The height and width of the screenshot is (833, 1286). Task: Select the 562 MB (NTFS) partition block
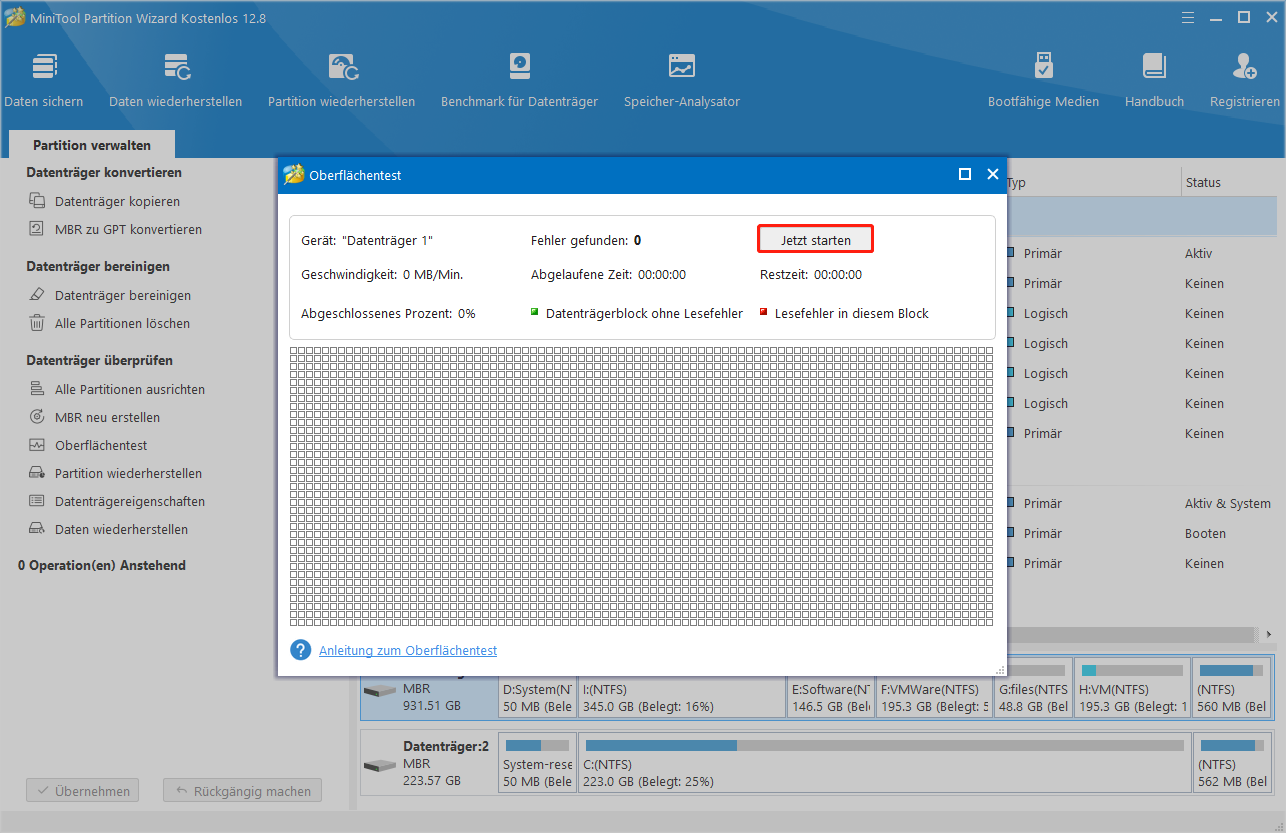[1233, 765]
